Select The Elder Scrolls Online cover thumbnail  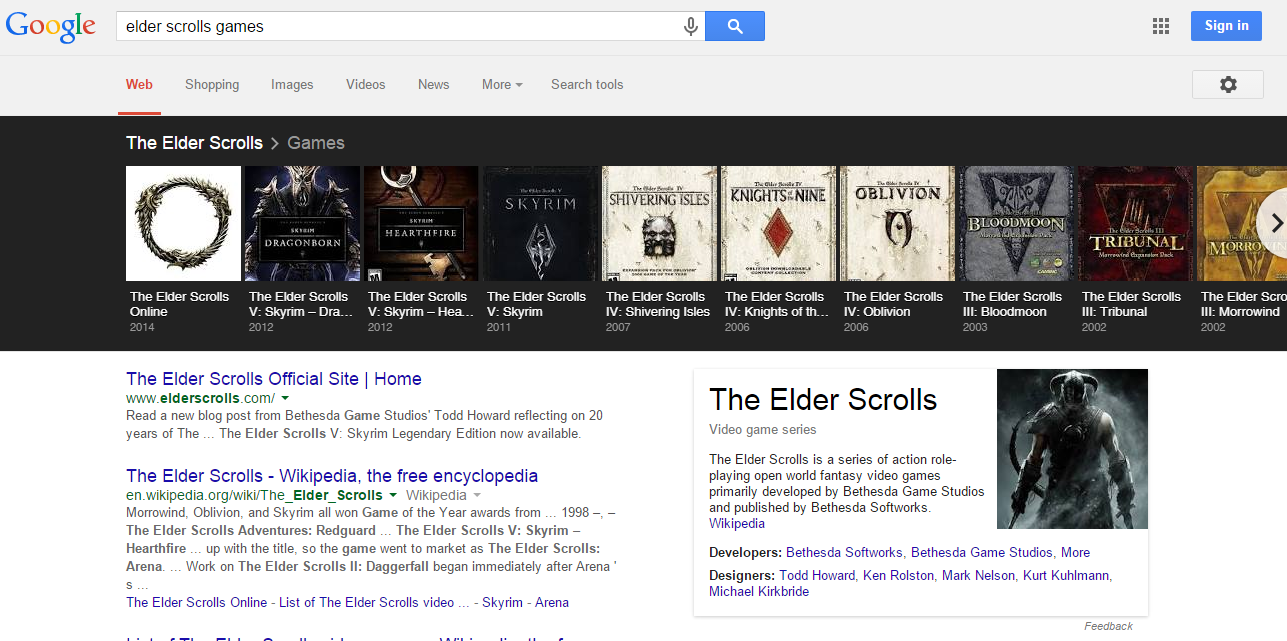click(x=183, y=223)
